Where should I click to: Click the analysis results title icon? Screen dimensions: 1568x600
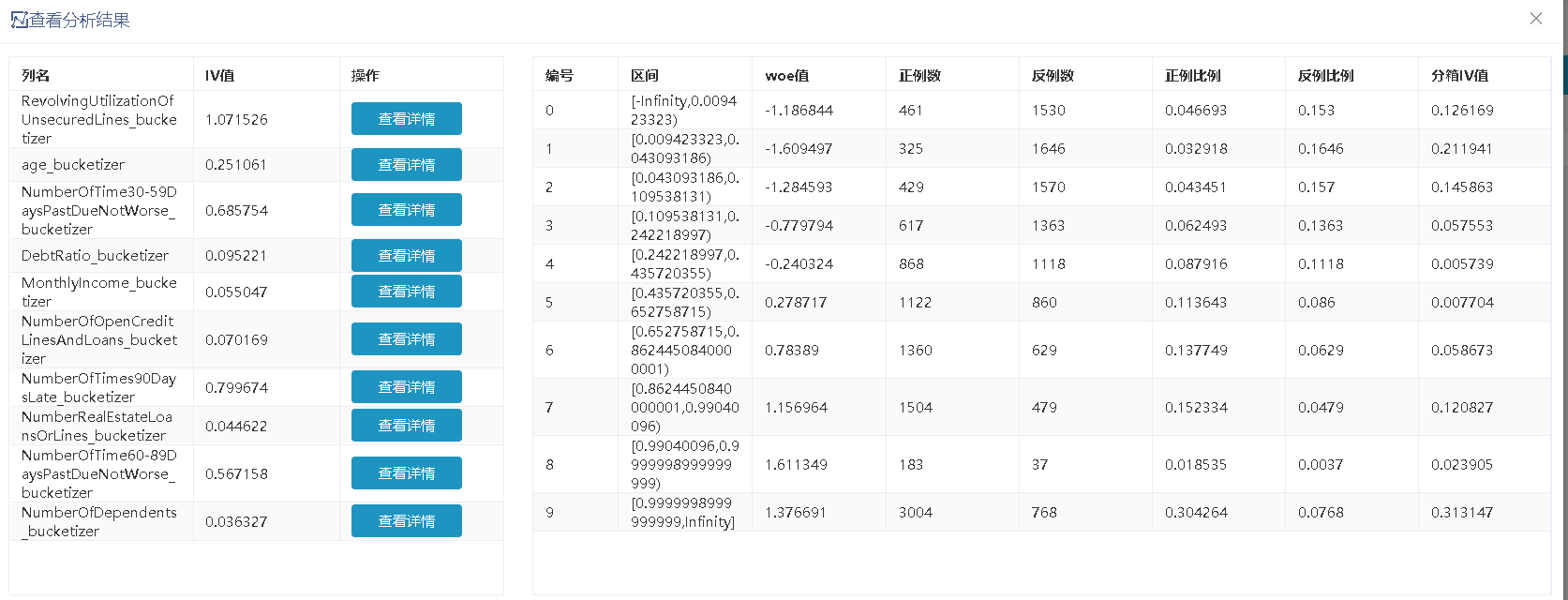point(19,20)
